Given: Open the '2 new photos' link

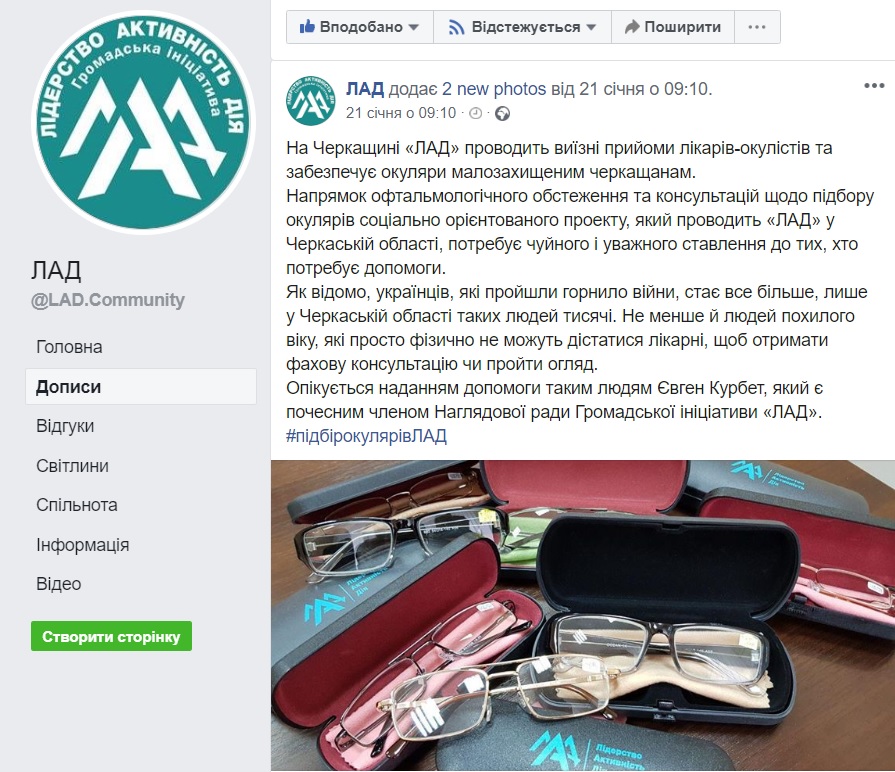Looking at the screenshot, I should (x=494, y=89).
